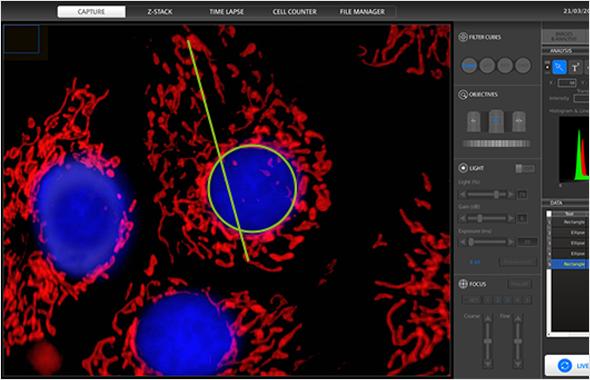
Task: Select focus preset 3
Action: (508, 300)
